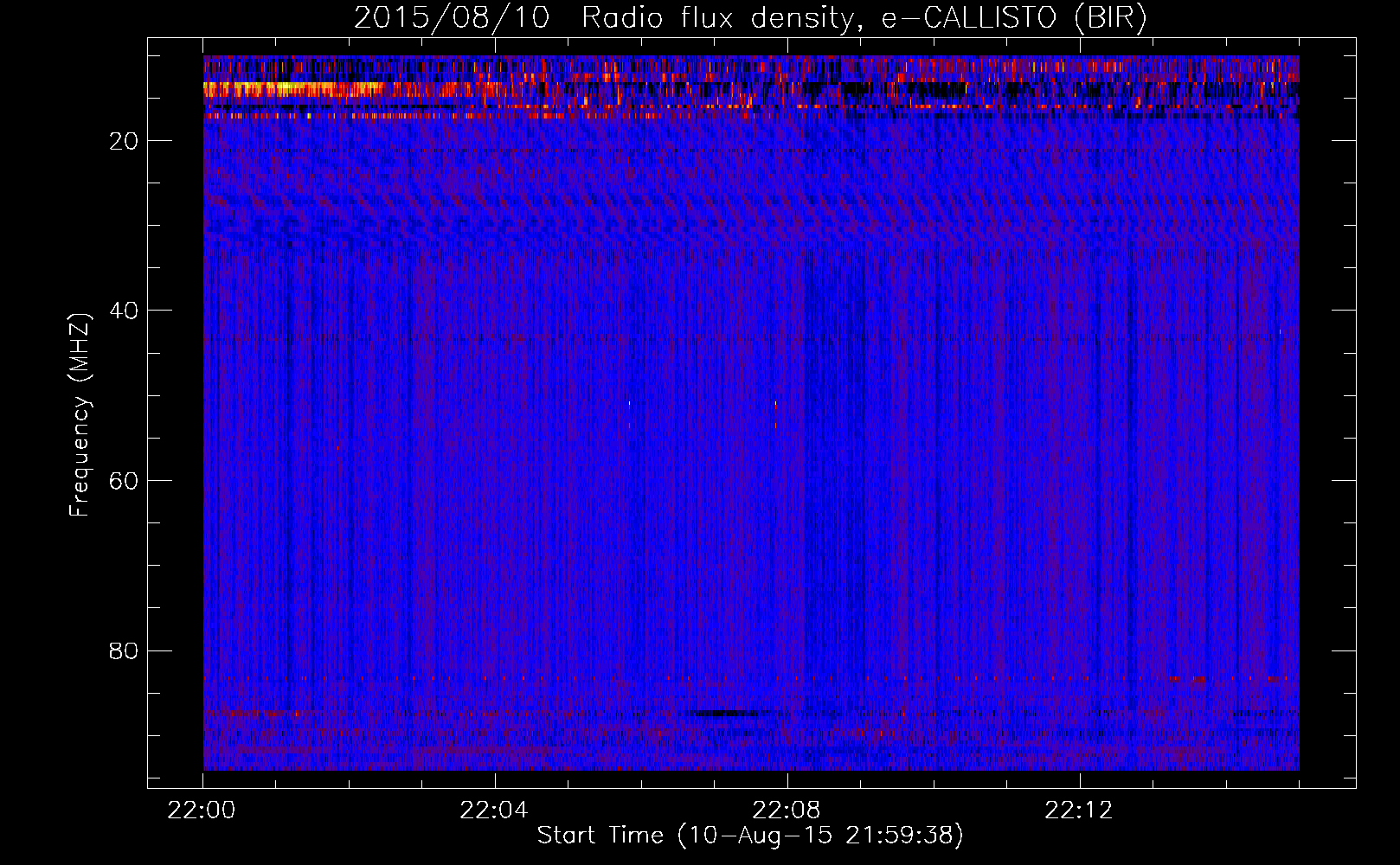Click the black horizontal streak near 88 MHz

727,714
